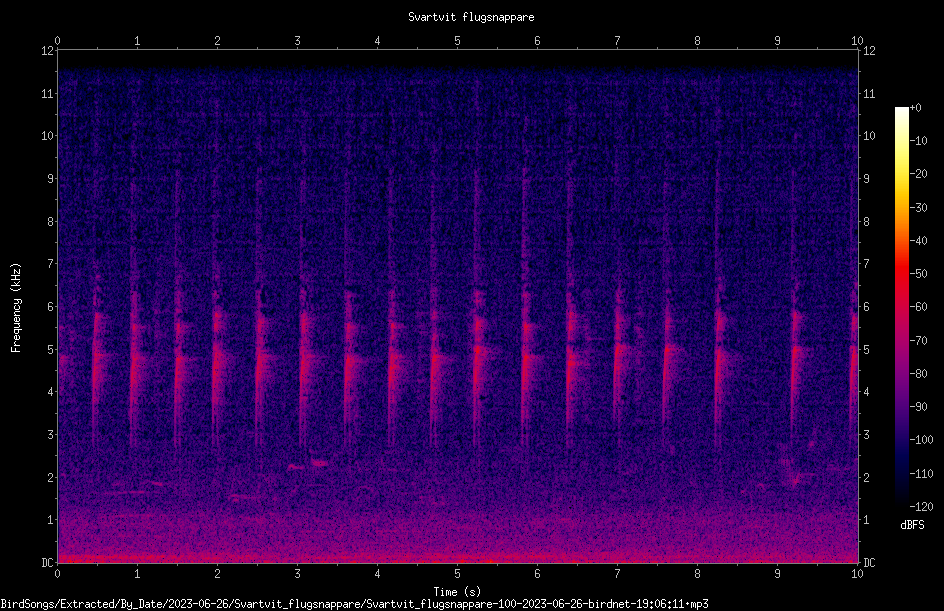The height and width of the screenshot is (611, 944).
Task: Click the file path text starting 'BirdSongs/Extracted'
Action: [x=355, y=604]
